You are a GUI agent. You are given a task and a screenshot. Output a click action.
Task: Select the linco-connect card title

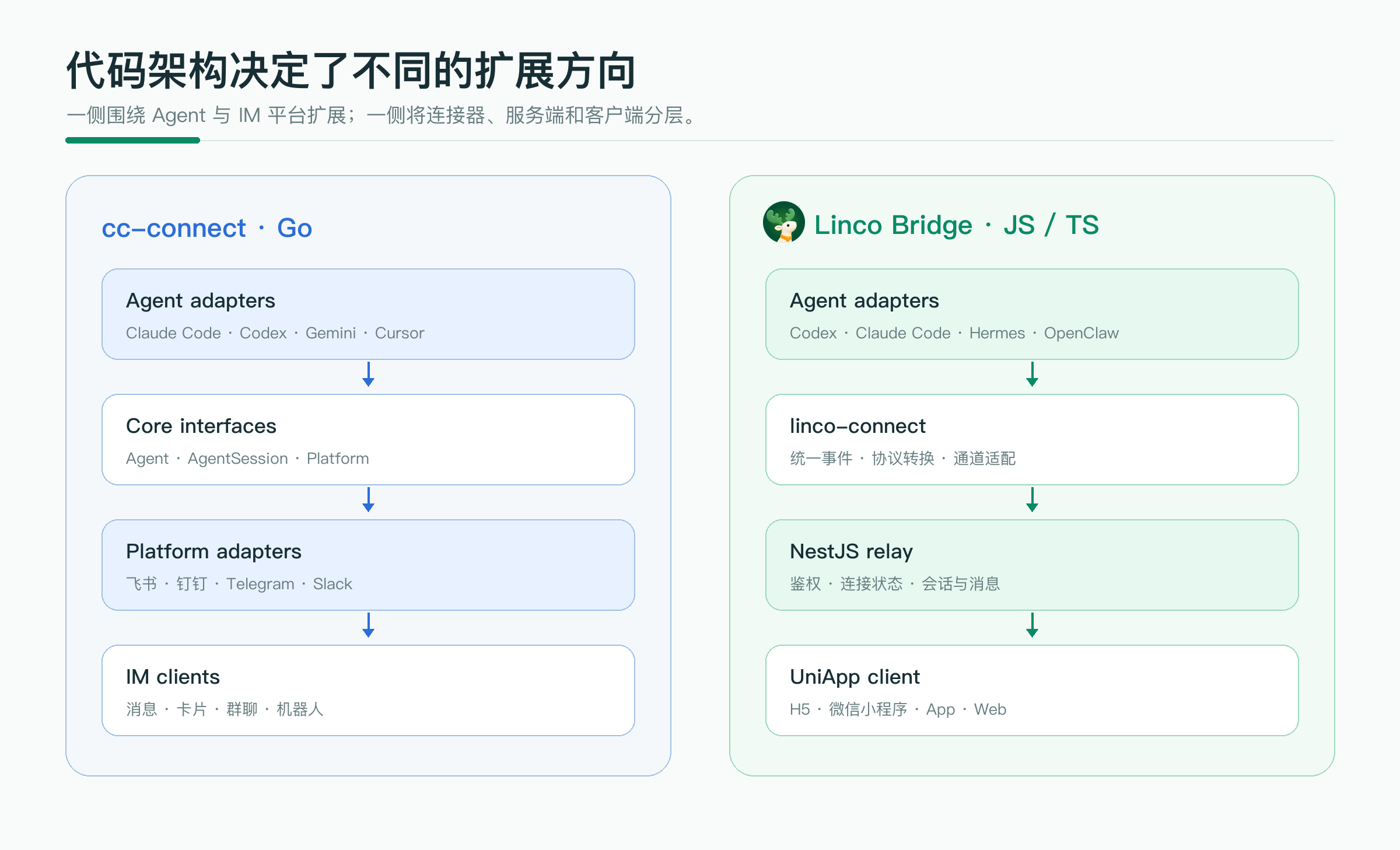(x=857, y=426)
